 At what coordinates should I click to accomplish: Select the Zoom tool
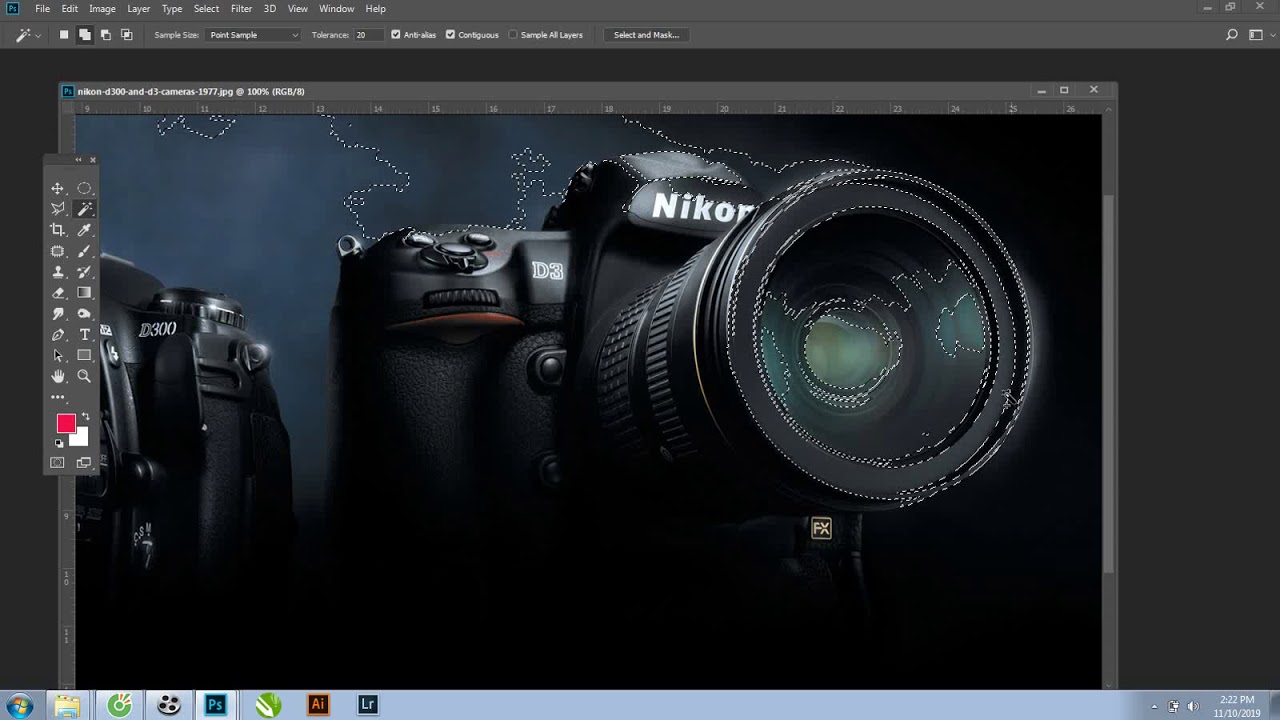pos(84,377)
